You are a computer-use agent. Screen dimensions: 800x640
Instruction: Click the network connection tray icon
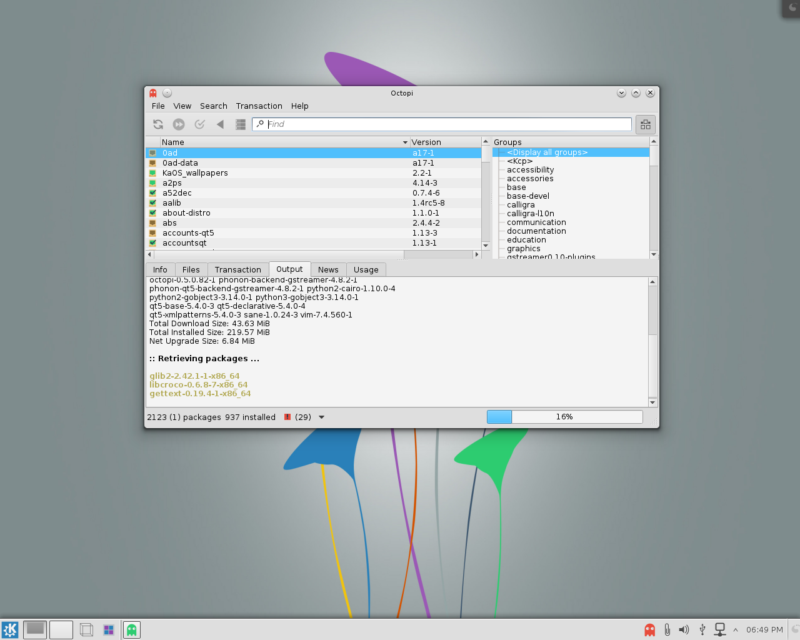[x=719, y=630]
